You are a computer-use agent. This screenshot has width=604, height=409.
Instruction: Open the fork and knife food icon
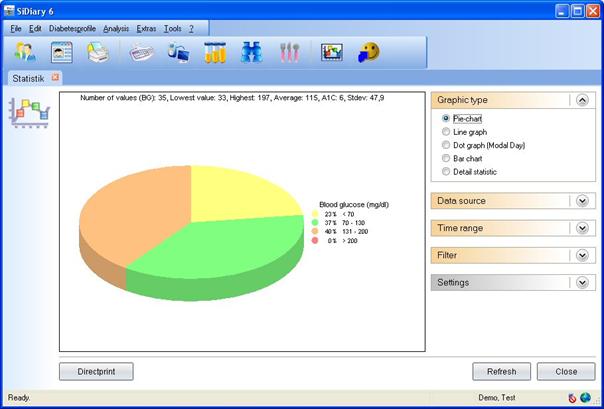click(x=290, y=52)
